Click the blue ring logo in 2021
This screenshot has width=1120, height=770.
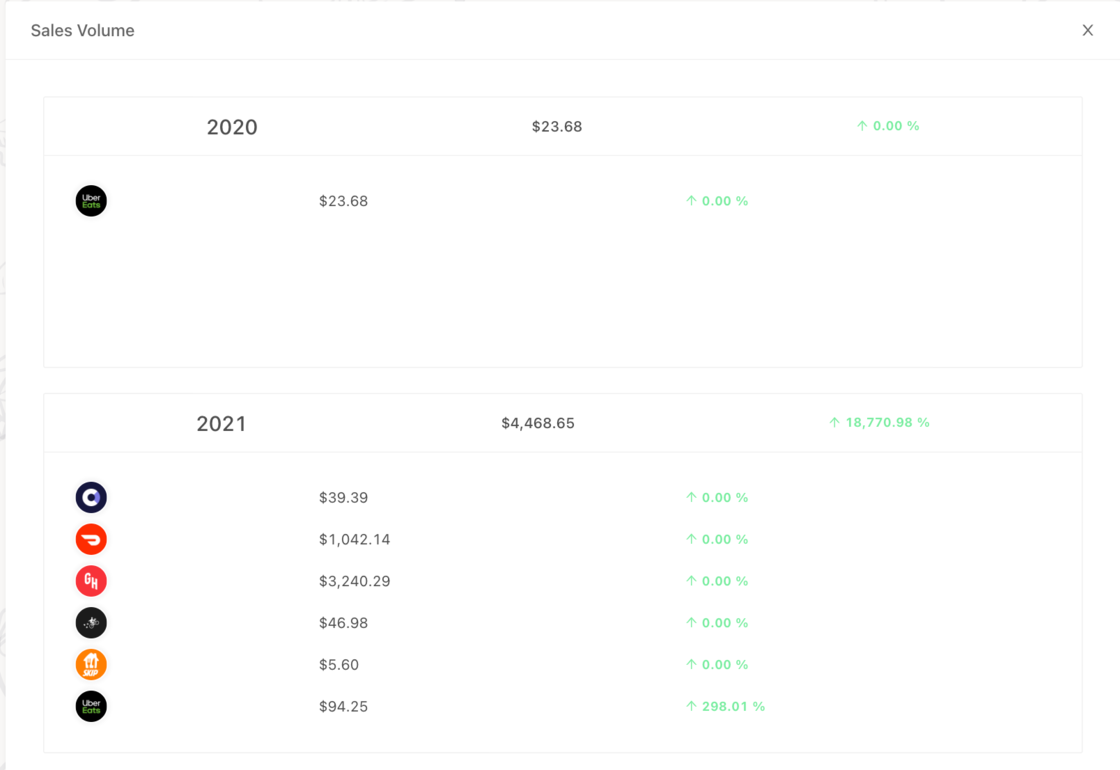tap(91, 497)
